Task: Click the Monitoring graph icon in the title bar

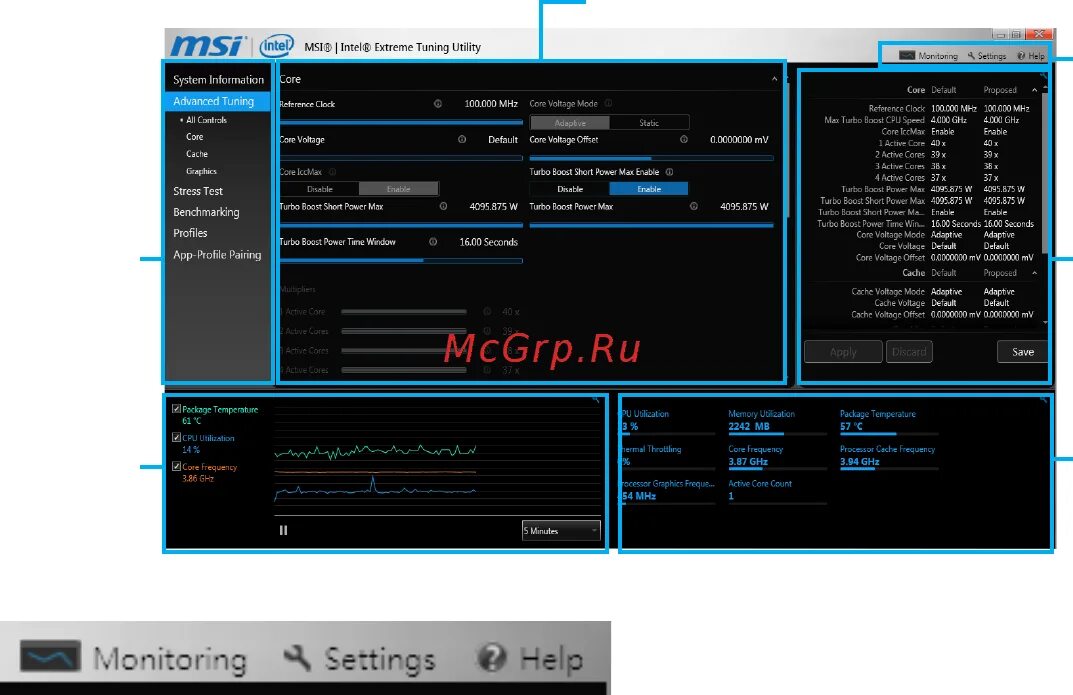Action: coord(907,55)
